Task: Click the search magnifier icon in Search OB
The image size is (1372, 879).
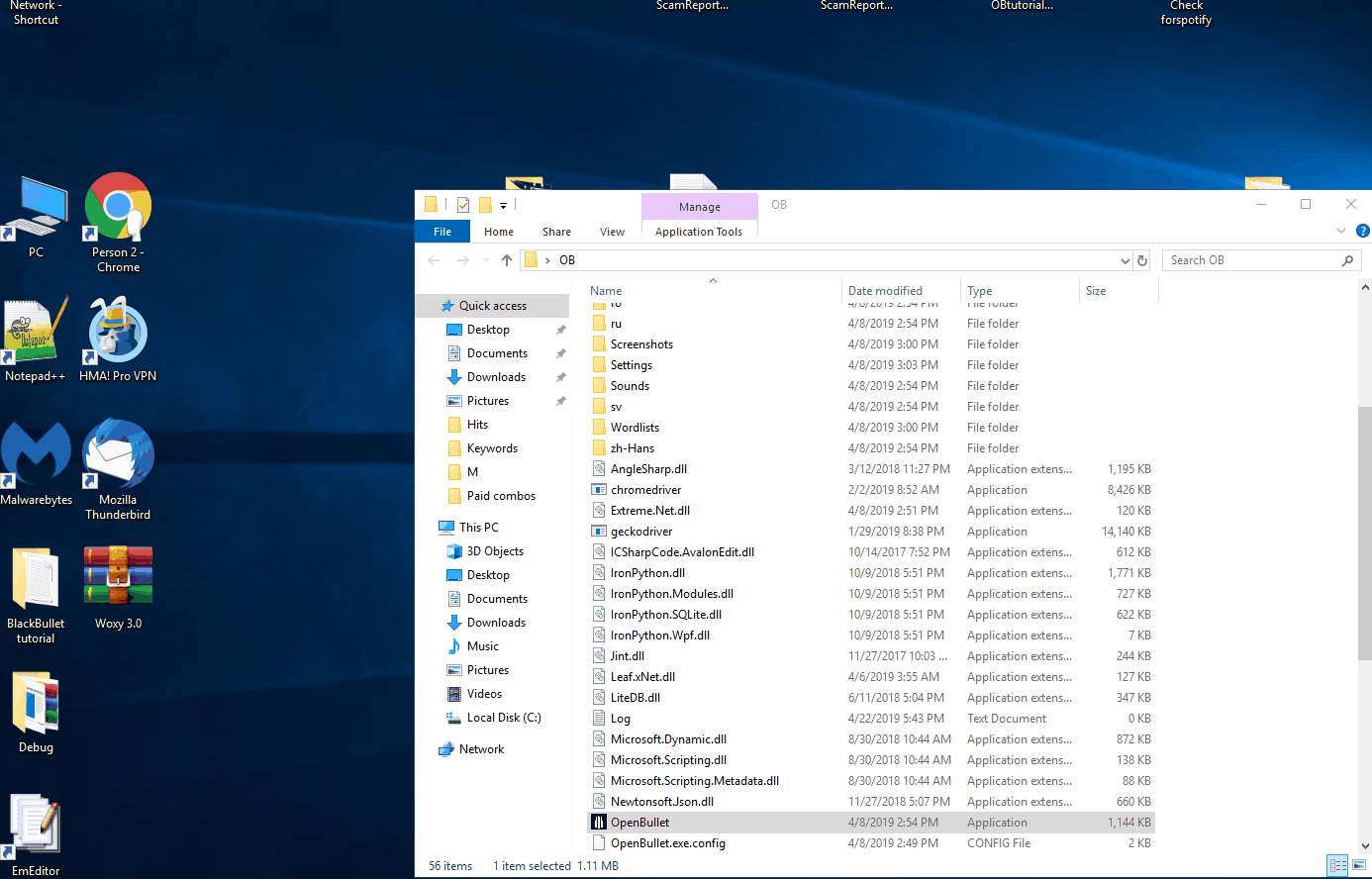Action: coord(1347,260)
